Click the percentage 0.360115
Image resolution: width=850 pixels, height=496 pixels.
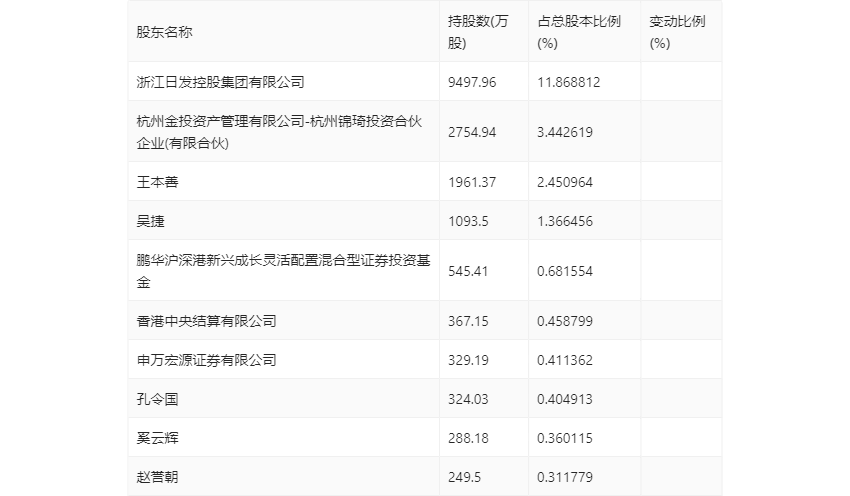point(565,437)
